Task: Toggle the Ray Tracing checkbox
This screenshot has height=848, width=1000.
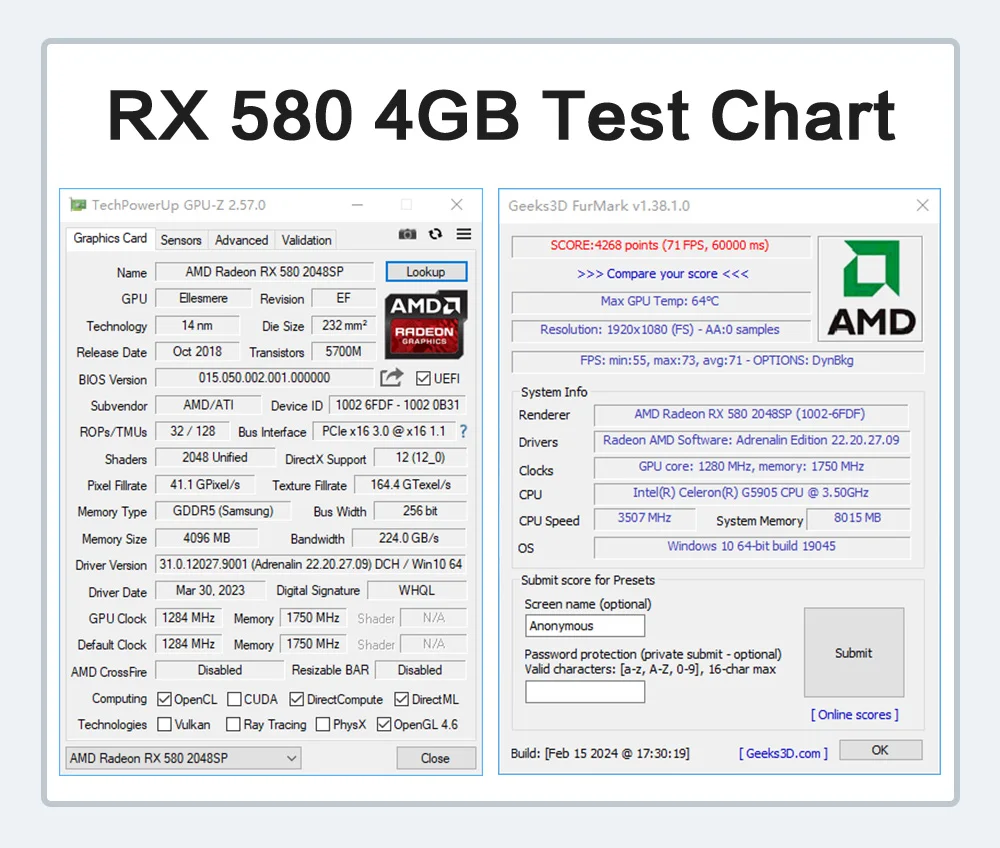Action: 233,724
